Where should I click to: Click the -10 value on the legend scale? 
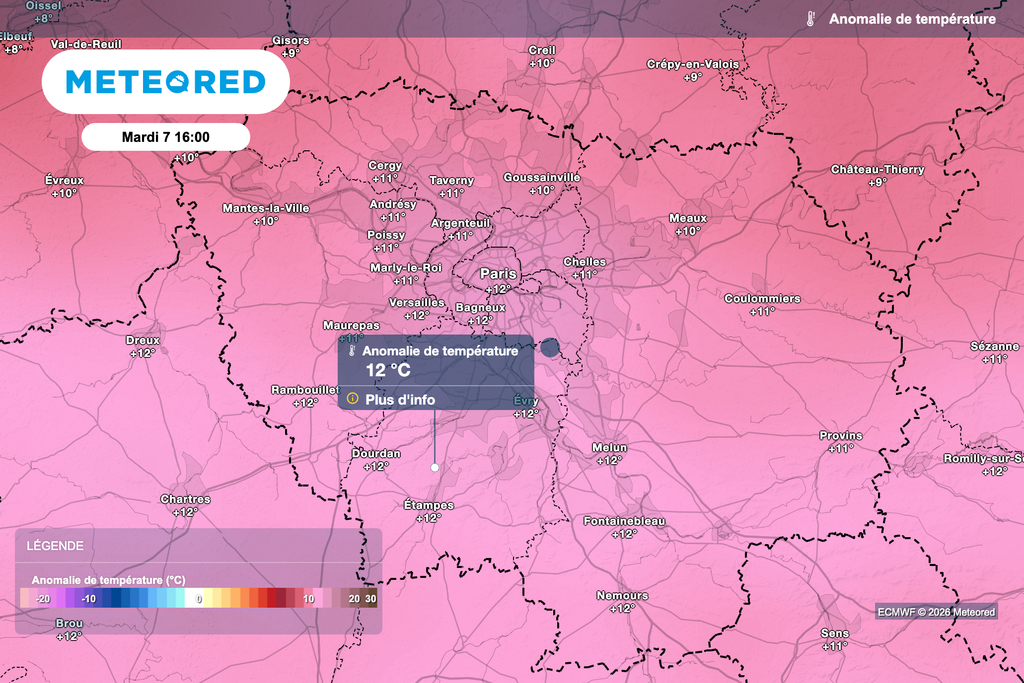click(x=89, y=599)
